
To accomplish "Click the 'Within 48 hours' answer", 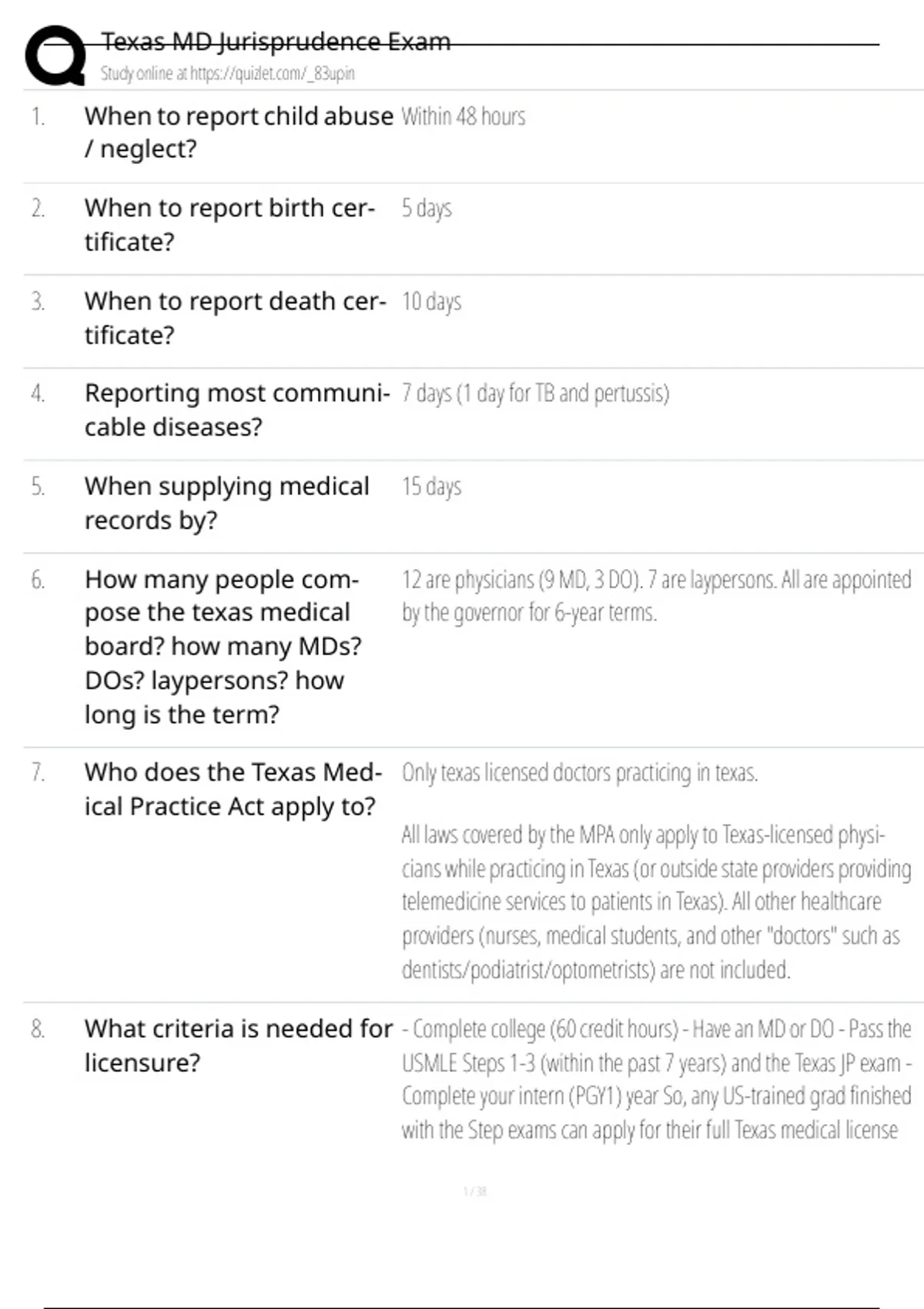I will coord(464,117).
